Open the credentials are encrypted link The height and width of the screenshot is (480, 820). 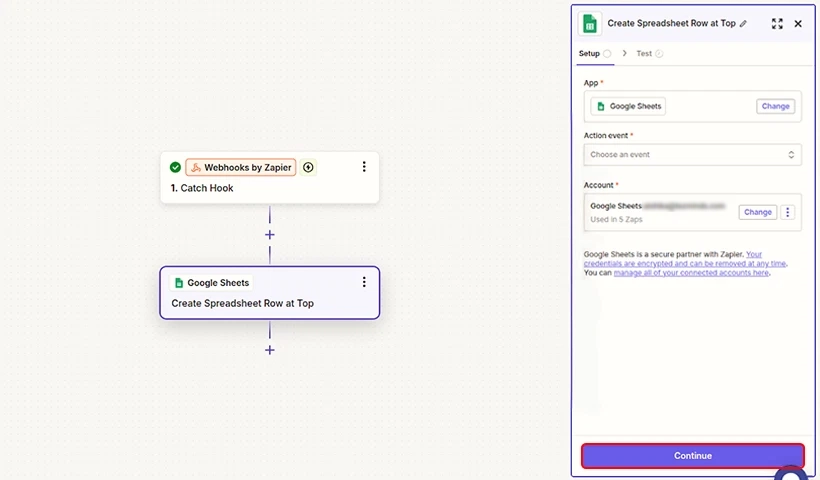coord(686,263)
